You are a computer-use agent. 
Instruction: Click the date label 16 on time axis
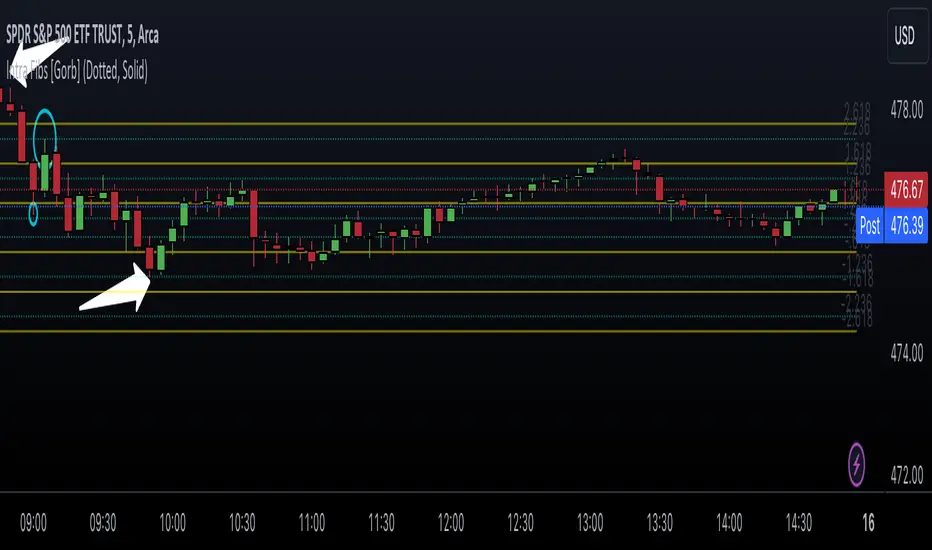[x=868, y=523]
